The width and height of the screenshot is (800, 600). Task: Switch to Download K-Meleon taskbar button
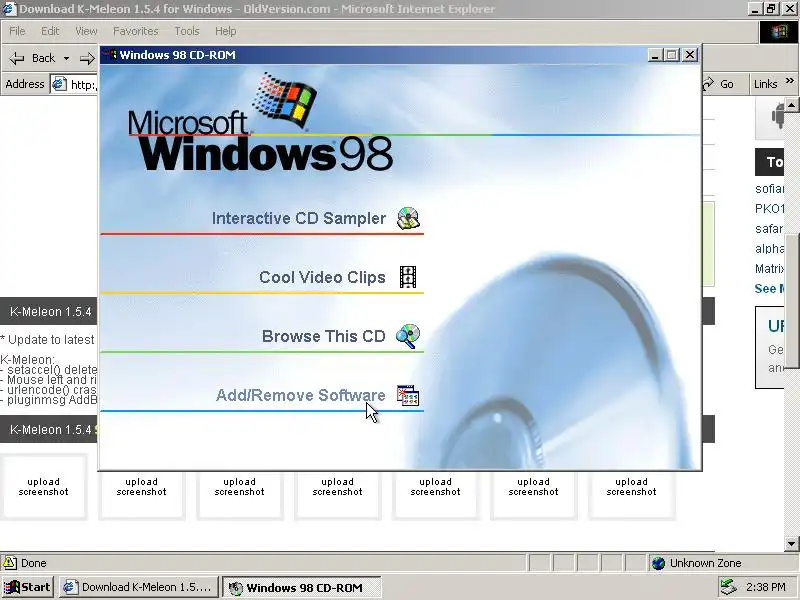[x=139, y=587]
